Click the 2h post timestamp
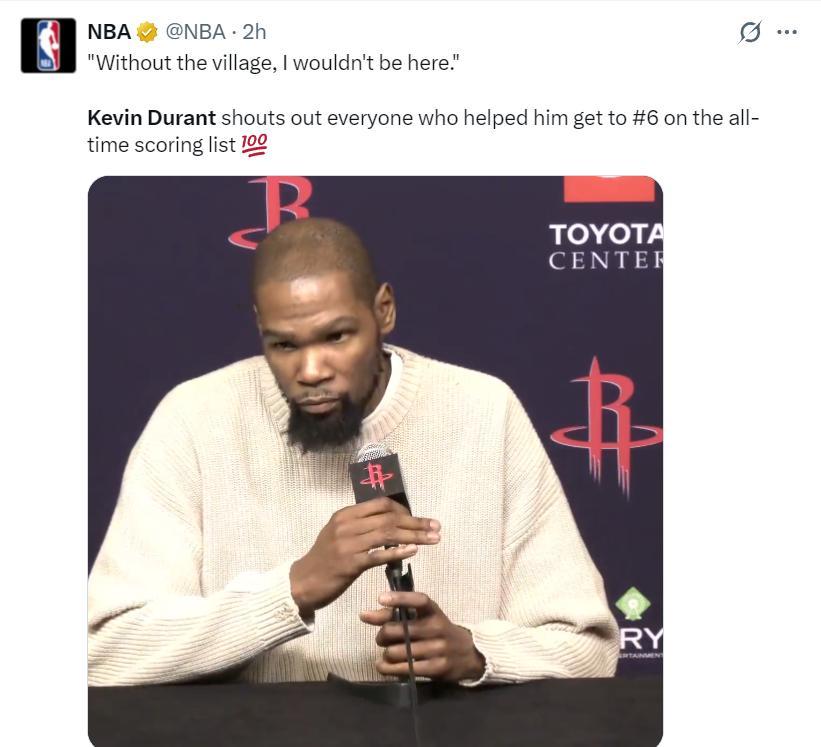Image resolution: width=821 pixels, height=747 pixels. tap(254, 32)
